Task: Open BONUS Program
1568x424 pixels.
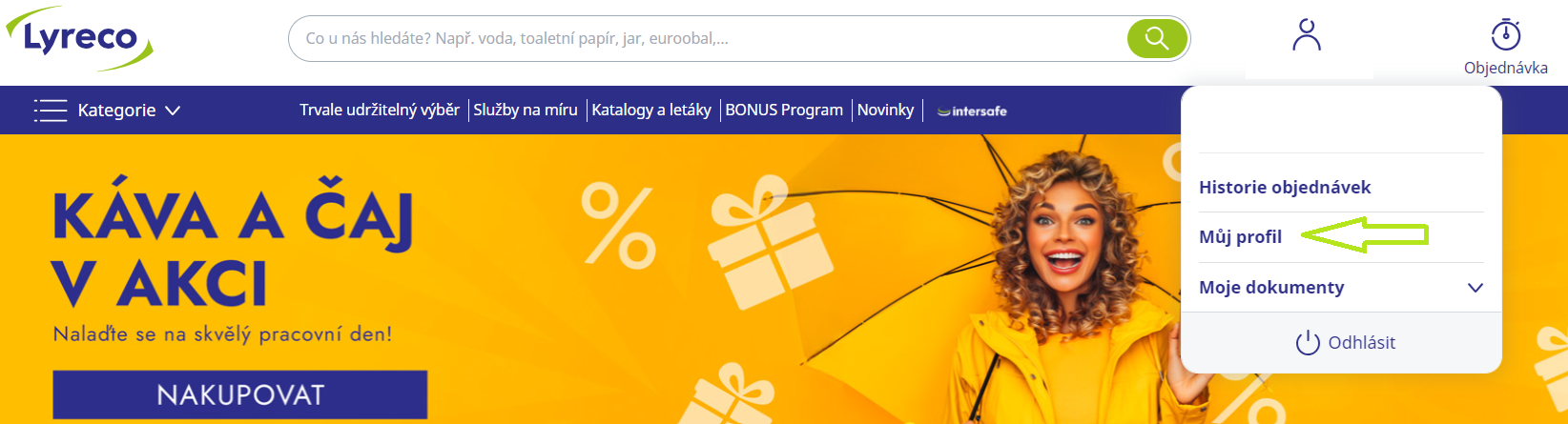Action: click(784, 111)
